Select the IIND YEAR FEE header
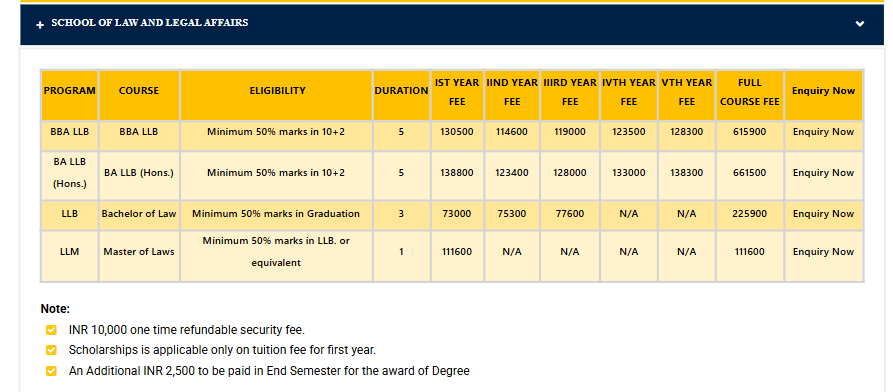 click(512, 92)
